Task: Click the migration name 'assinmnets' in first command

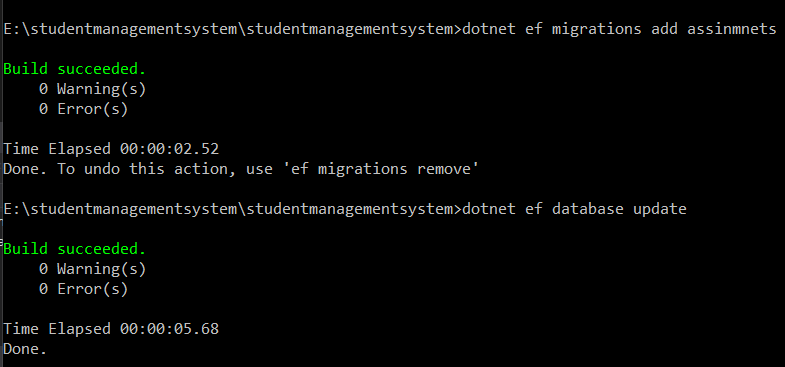Action: (731, 29)
